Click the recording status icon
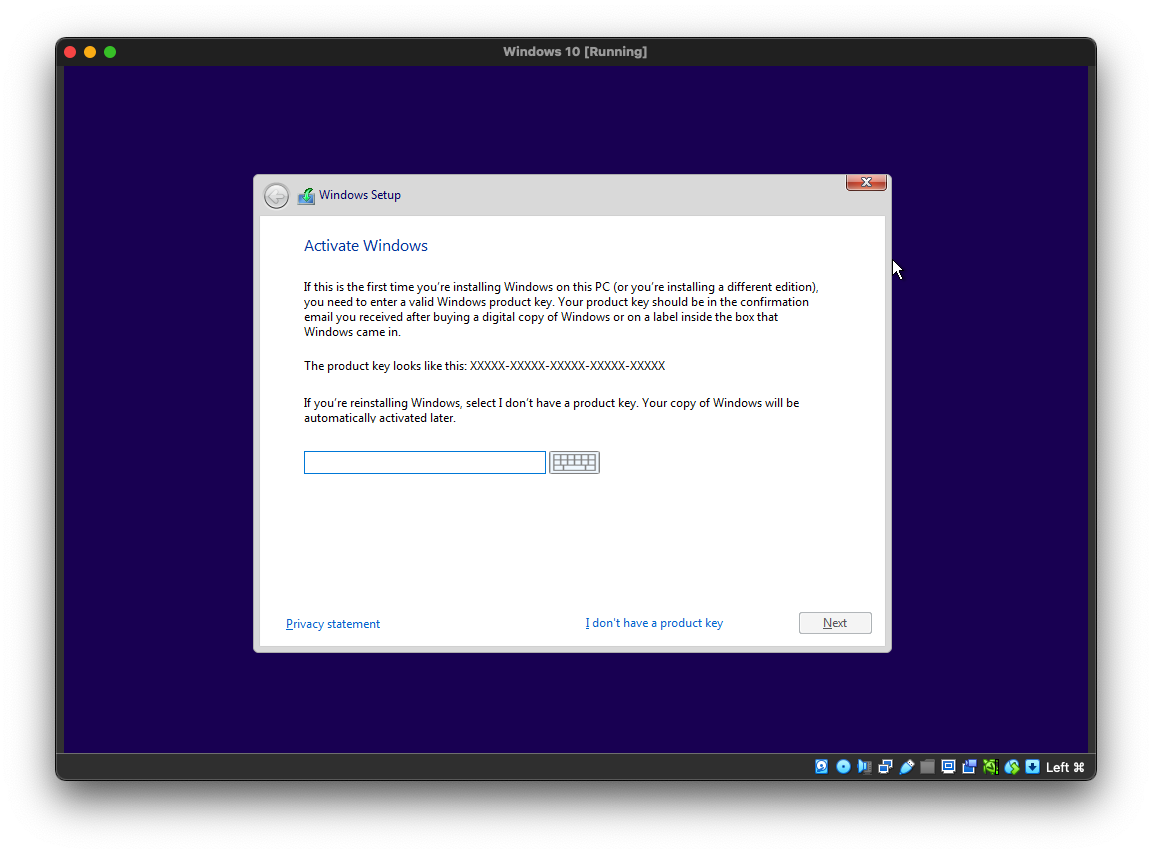The image size is (1152, 854). tap(969, 767)
